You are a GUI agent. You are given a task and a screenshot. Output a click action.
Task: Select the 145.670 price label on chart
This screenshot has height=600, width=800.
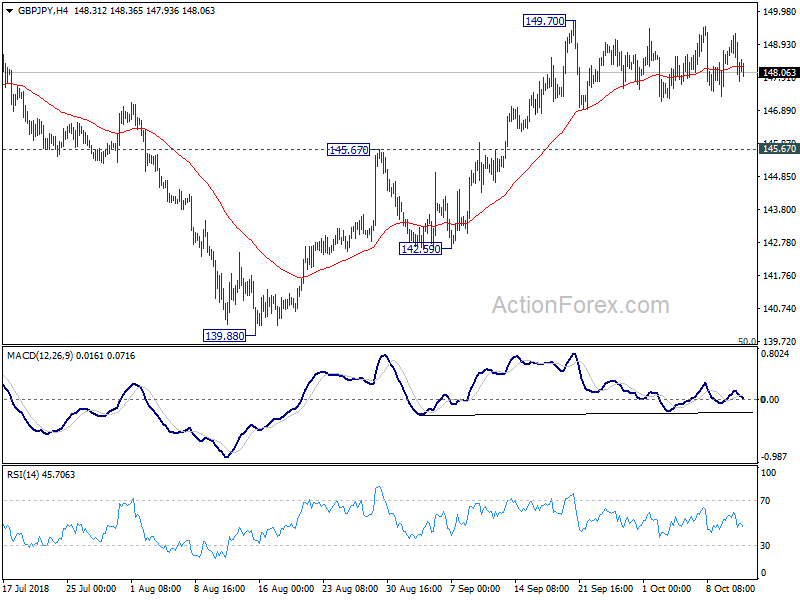(348, 150)
